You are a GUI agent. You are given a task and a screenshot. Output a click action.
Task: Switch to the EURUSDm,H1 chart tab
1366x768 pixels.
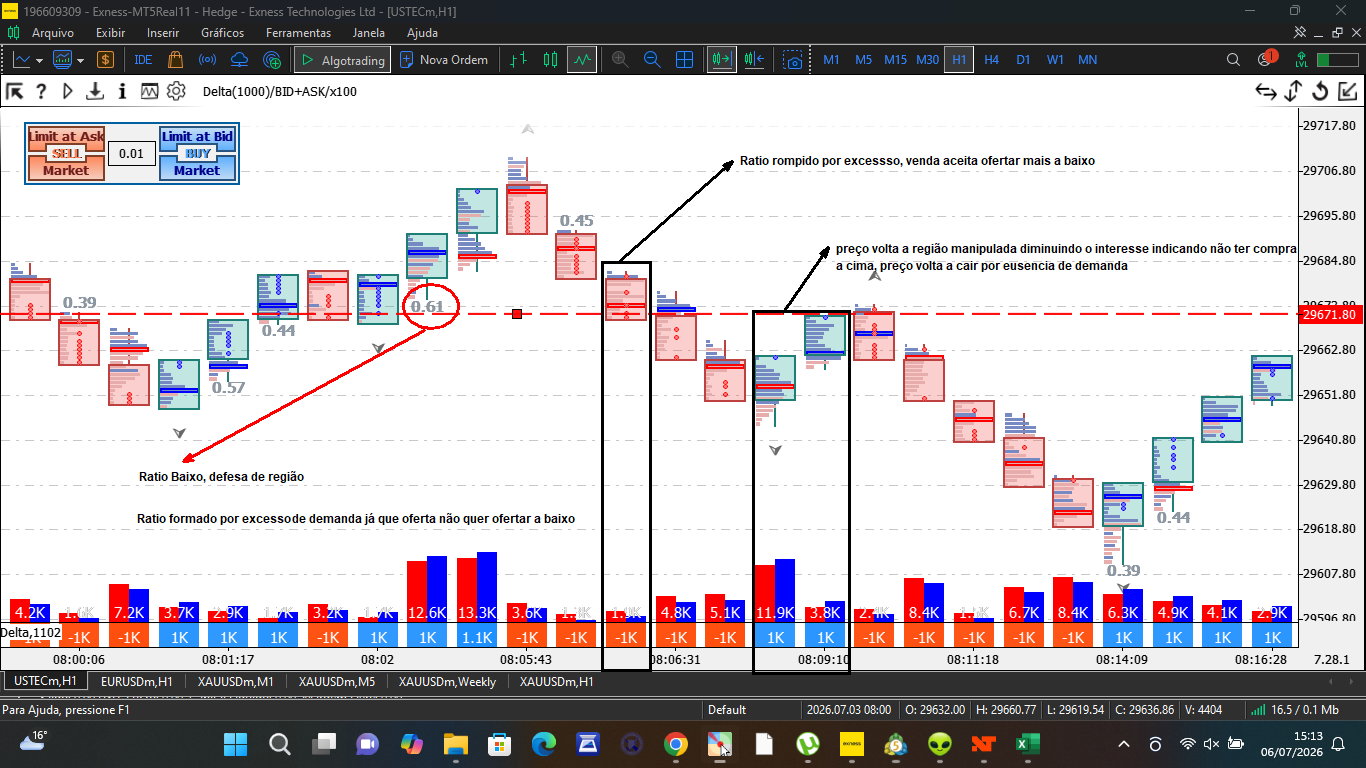137,681
